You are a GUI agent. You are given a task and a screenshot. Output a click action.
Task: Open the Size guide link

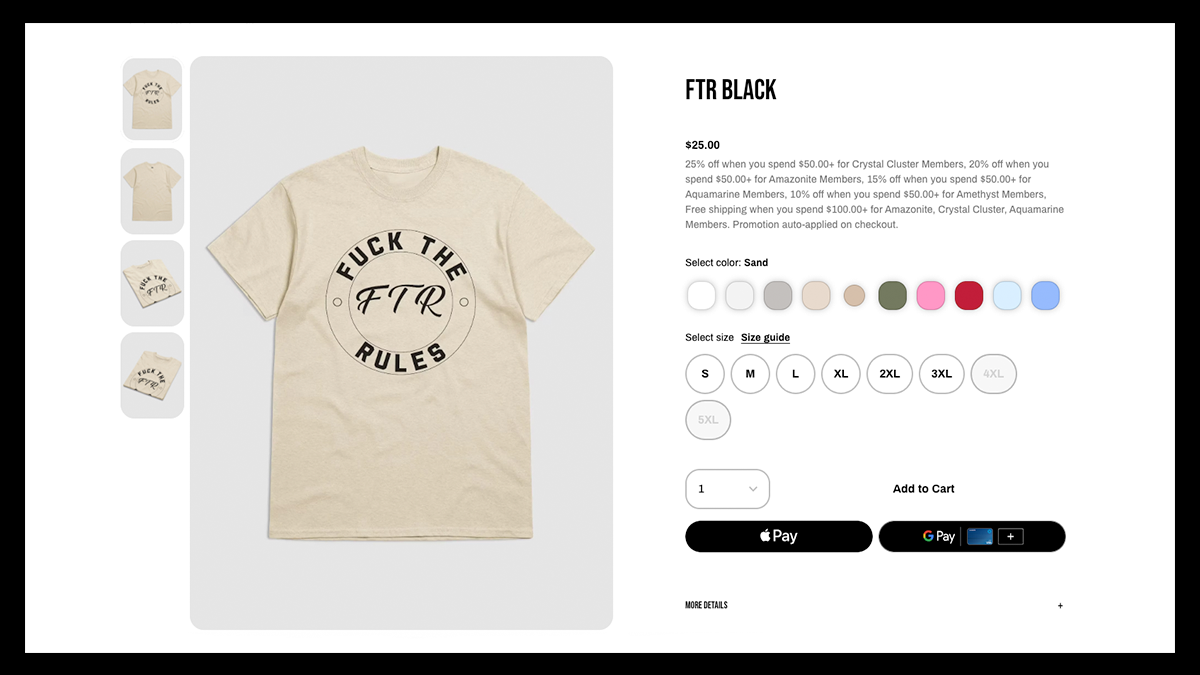[765, 338]
